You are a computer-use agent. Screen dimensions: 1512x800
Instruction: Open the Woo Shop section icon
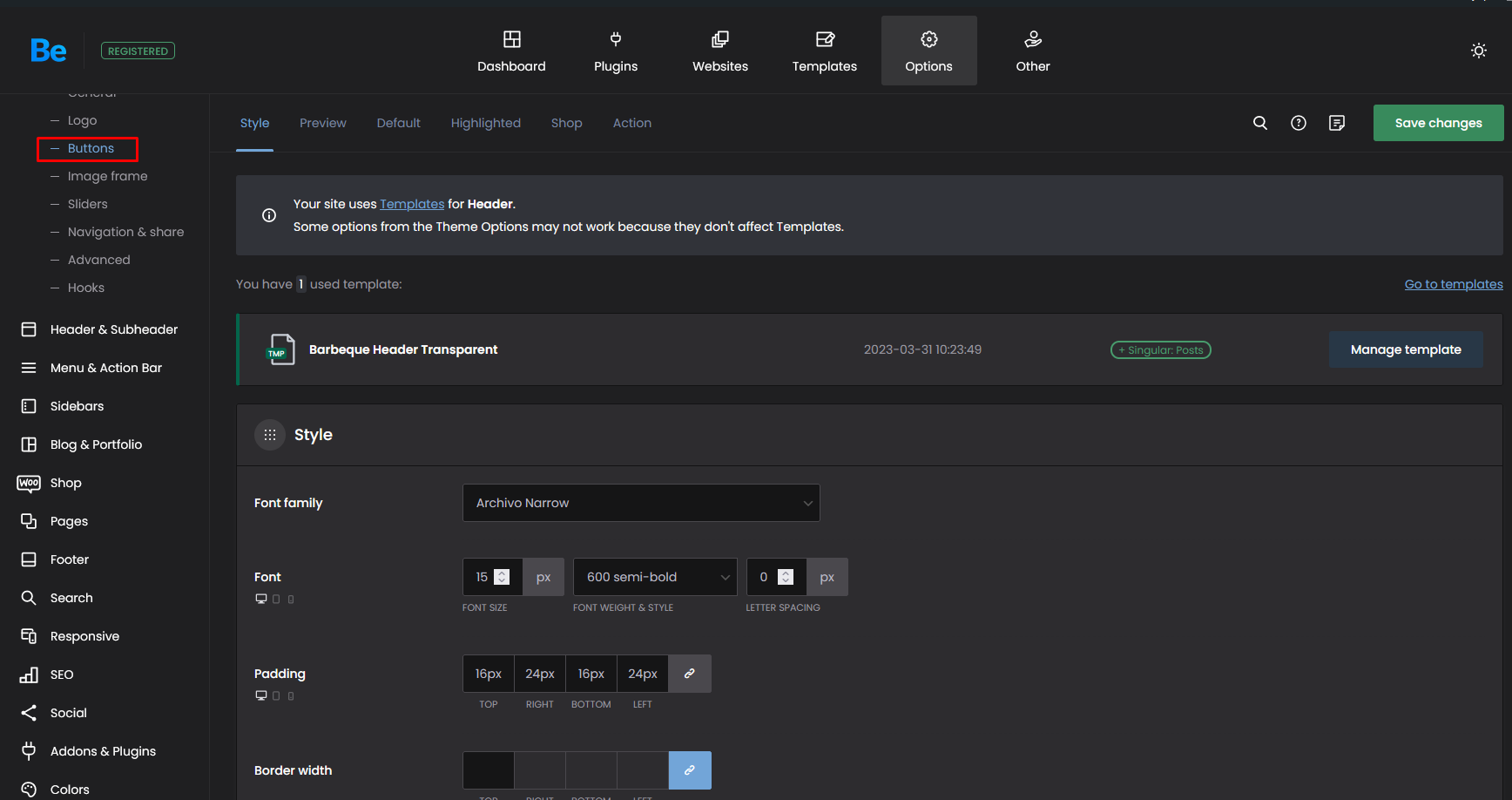point(29,483)
